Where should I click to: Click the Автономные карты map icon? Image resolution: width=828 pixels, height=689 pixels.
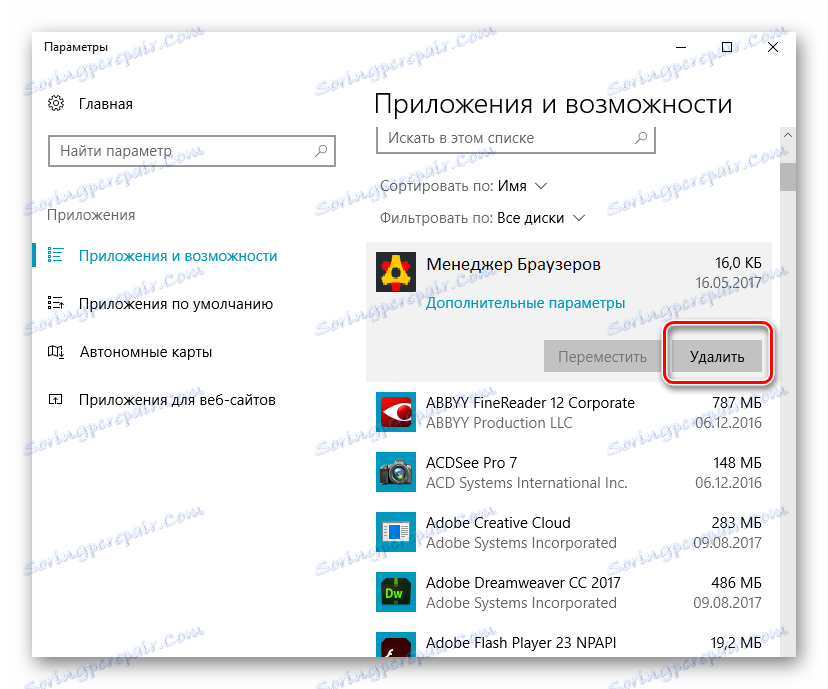click(x=55, y=351)
